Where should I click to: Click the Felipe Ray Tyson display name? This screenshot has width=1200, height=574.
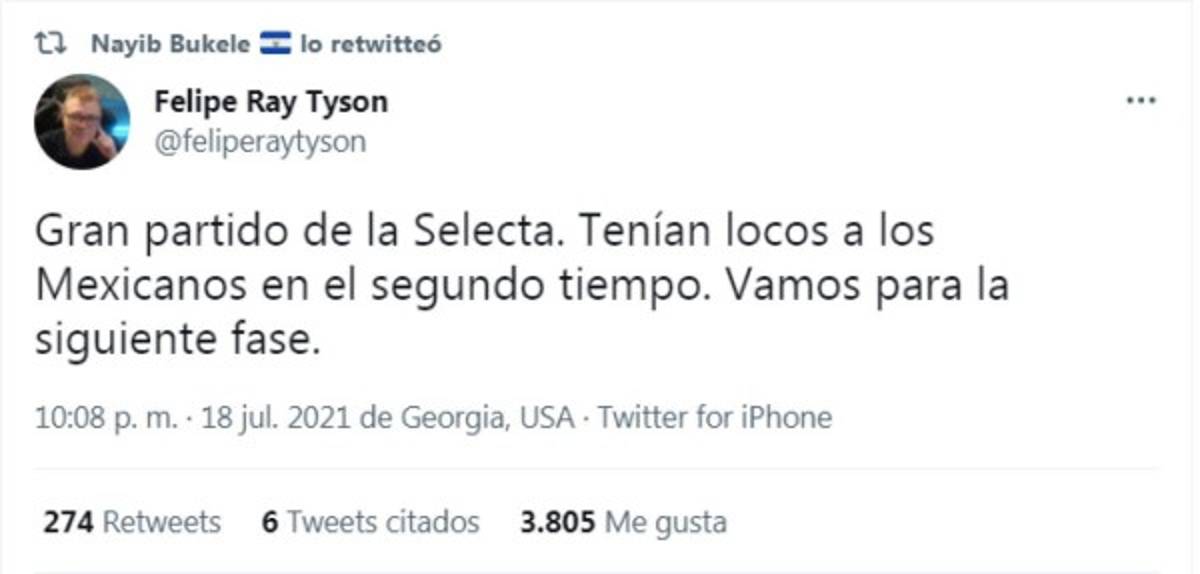pyautogui.click(x=271, y=102)
